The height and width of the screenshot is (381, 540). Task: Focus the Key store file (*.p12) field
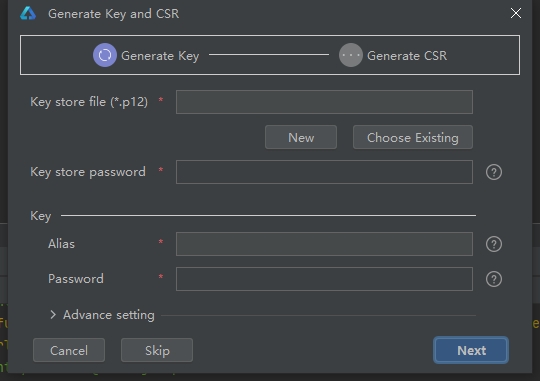[324, 102]
